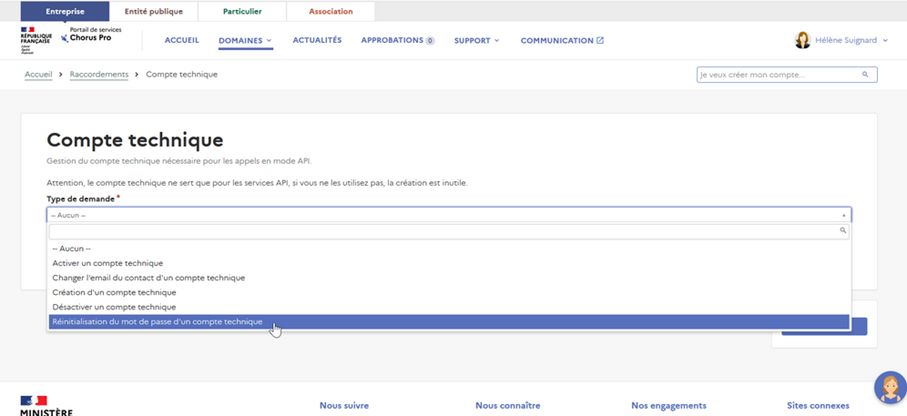This screenshot has width=907, height=416.
Task: Click the 'Nous suivre' footer heading
Action: [344, 406]
